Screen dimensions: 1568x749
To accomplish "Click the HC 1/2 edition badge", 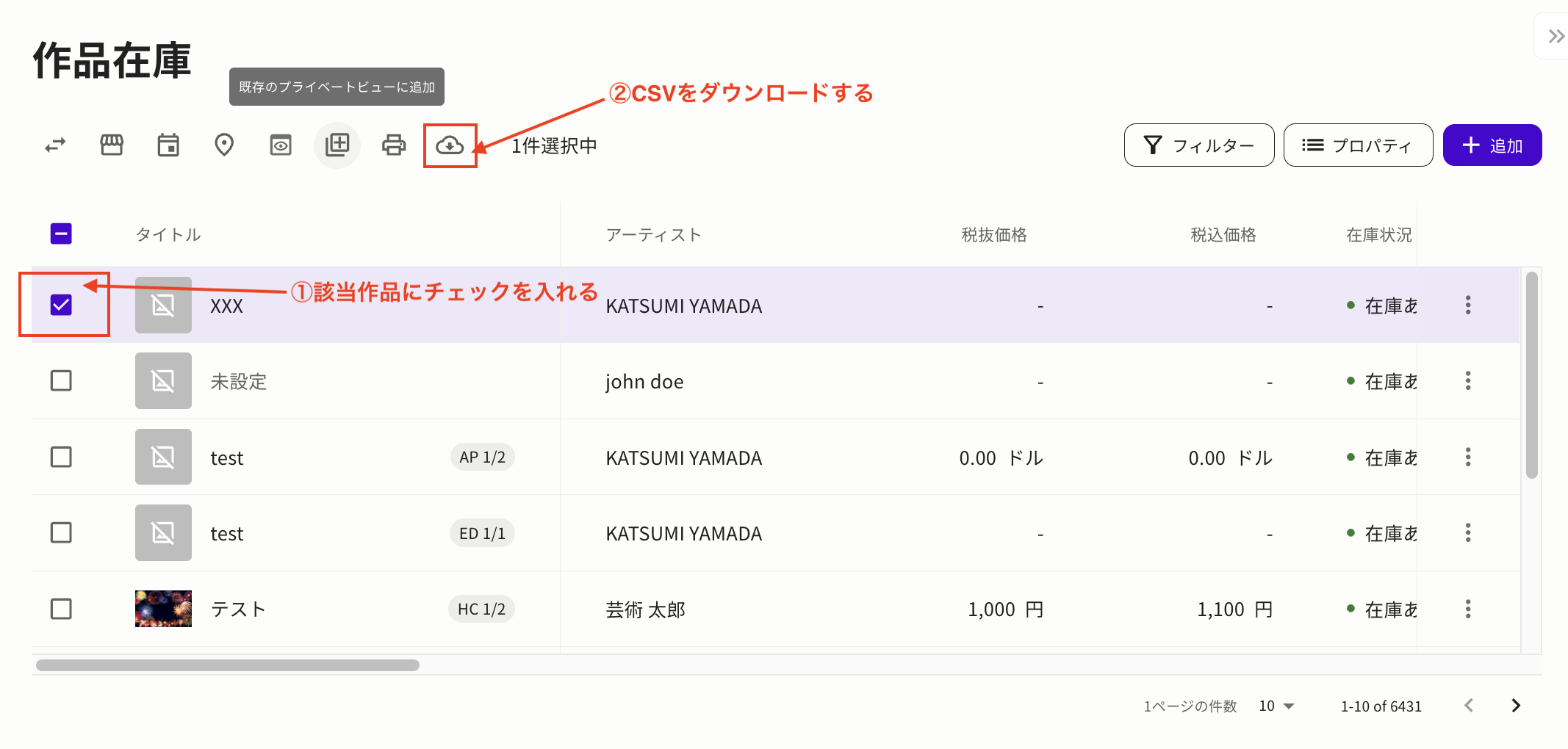I will (x=481, y=609).
